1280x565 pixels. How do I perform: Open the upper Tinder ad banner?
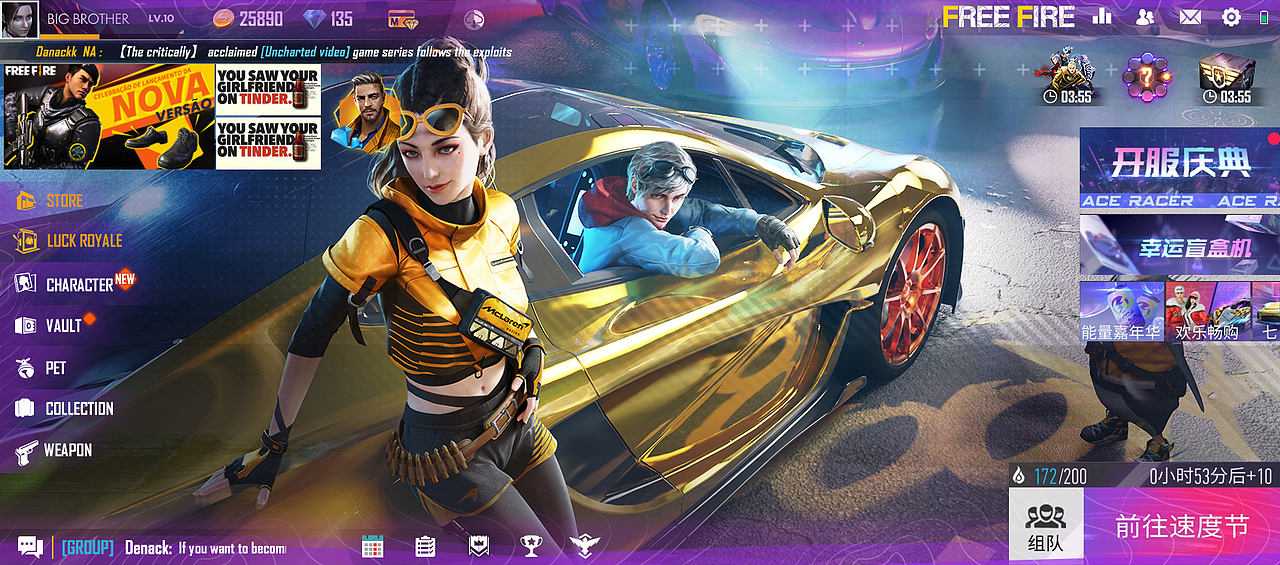[268, 89]
